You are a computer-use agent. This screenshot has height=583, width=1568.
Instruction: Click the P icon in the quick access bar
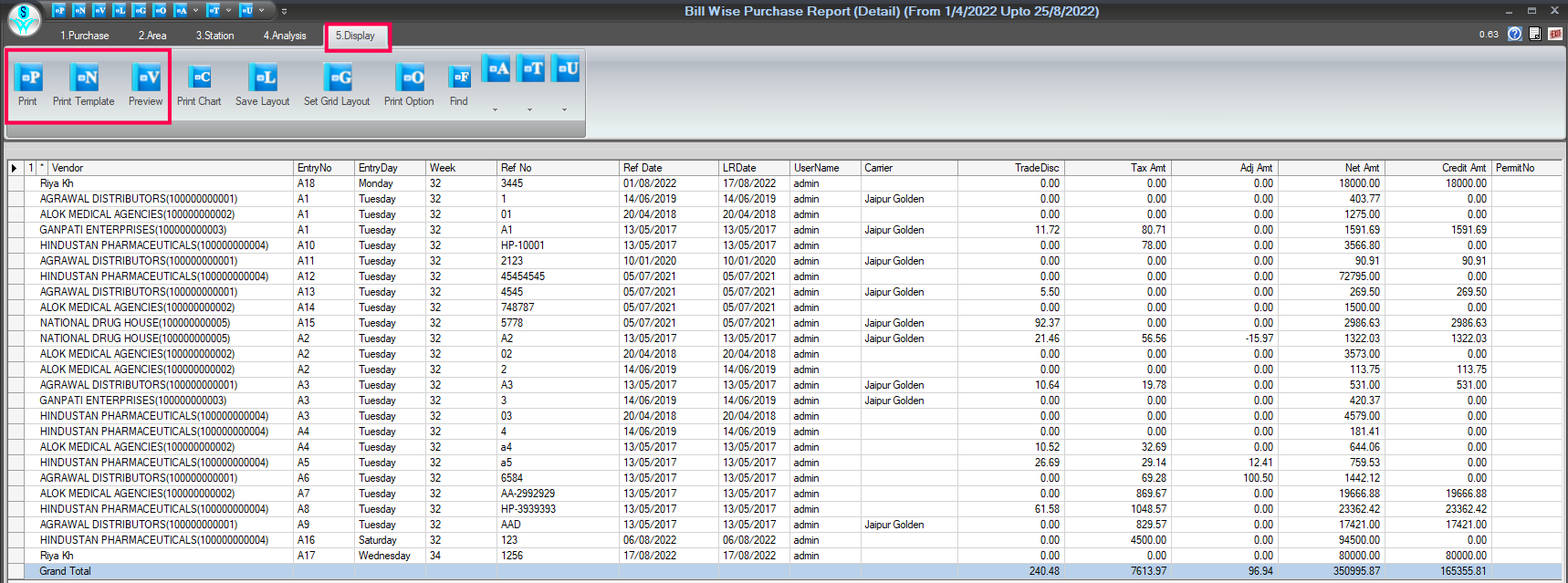[59, 10]
